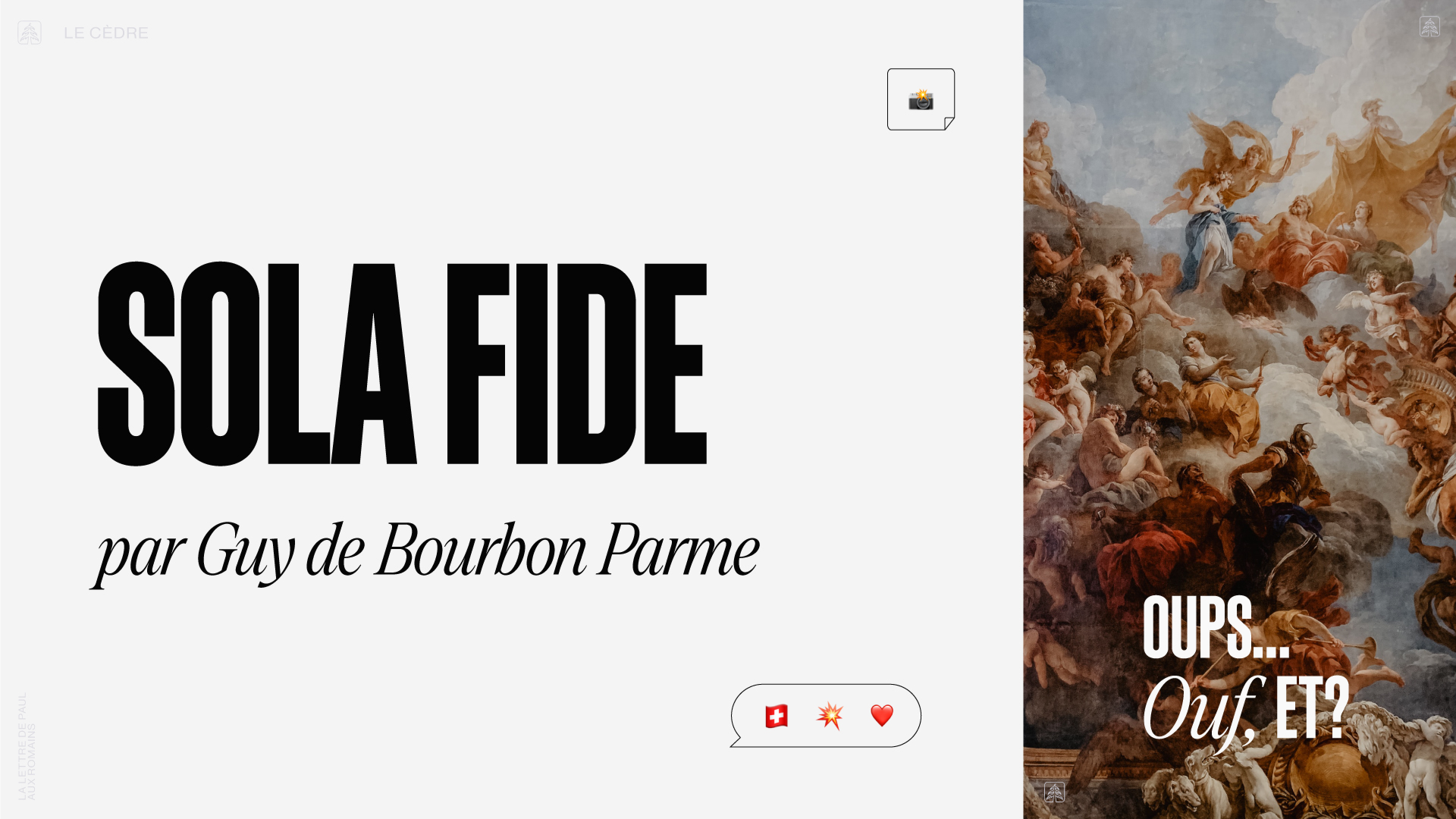Click the red heart emoji
1456x819 pixels.
coord(882,715)
